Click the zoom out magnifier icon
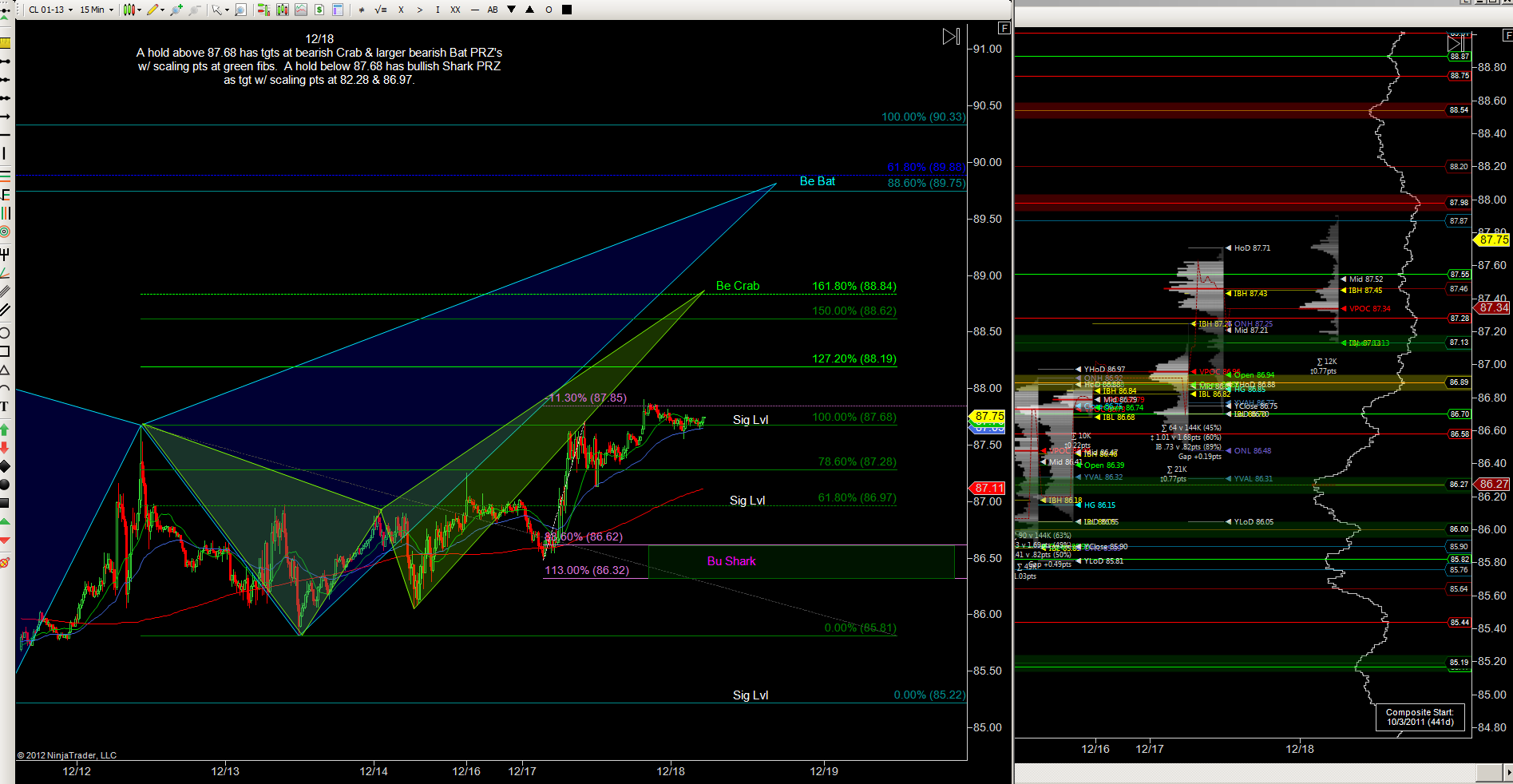Screen dimensions: 1513x784 pos(195,10)
